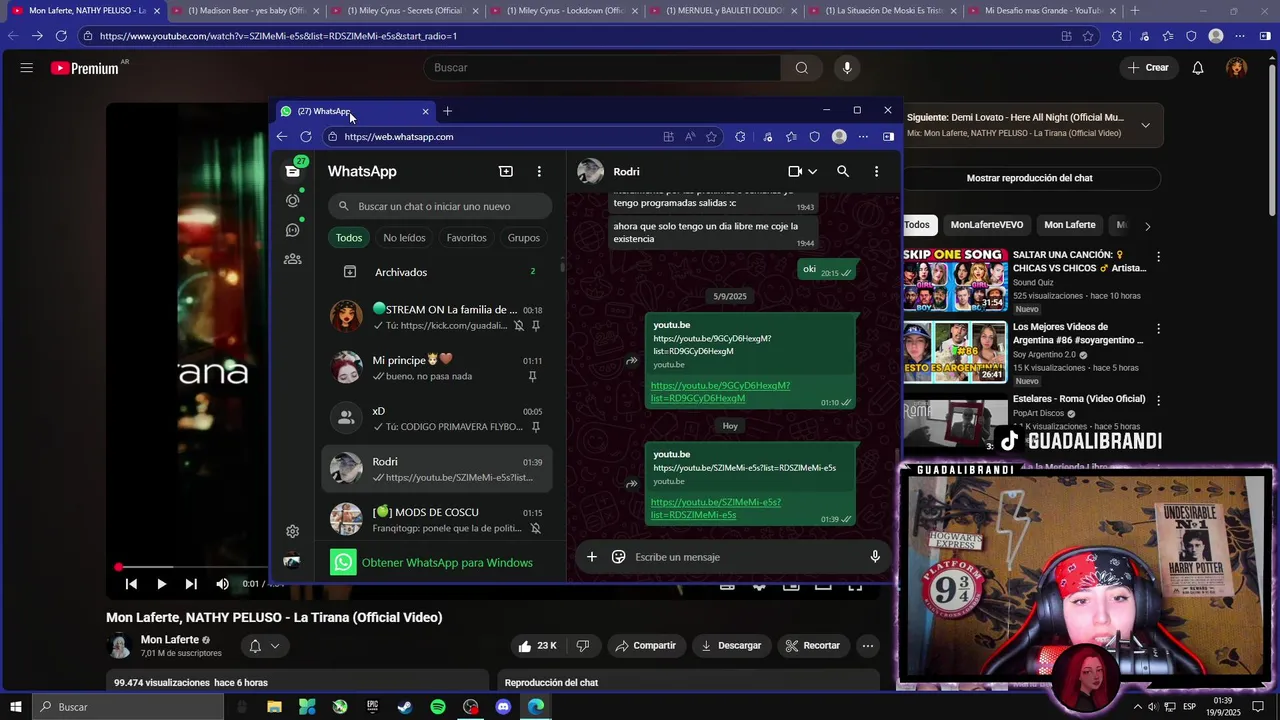The image size is (1280, 720).
Task: Select the Grupos chat filter
Action: point(524,238)
